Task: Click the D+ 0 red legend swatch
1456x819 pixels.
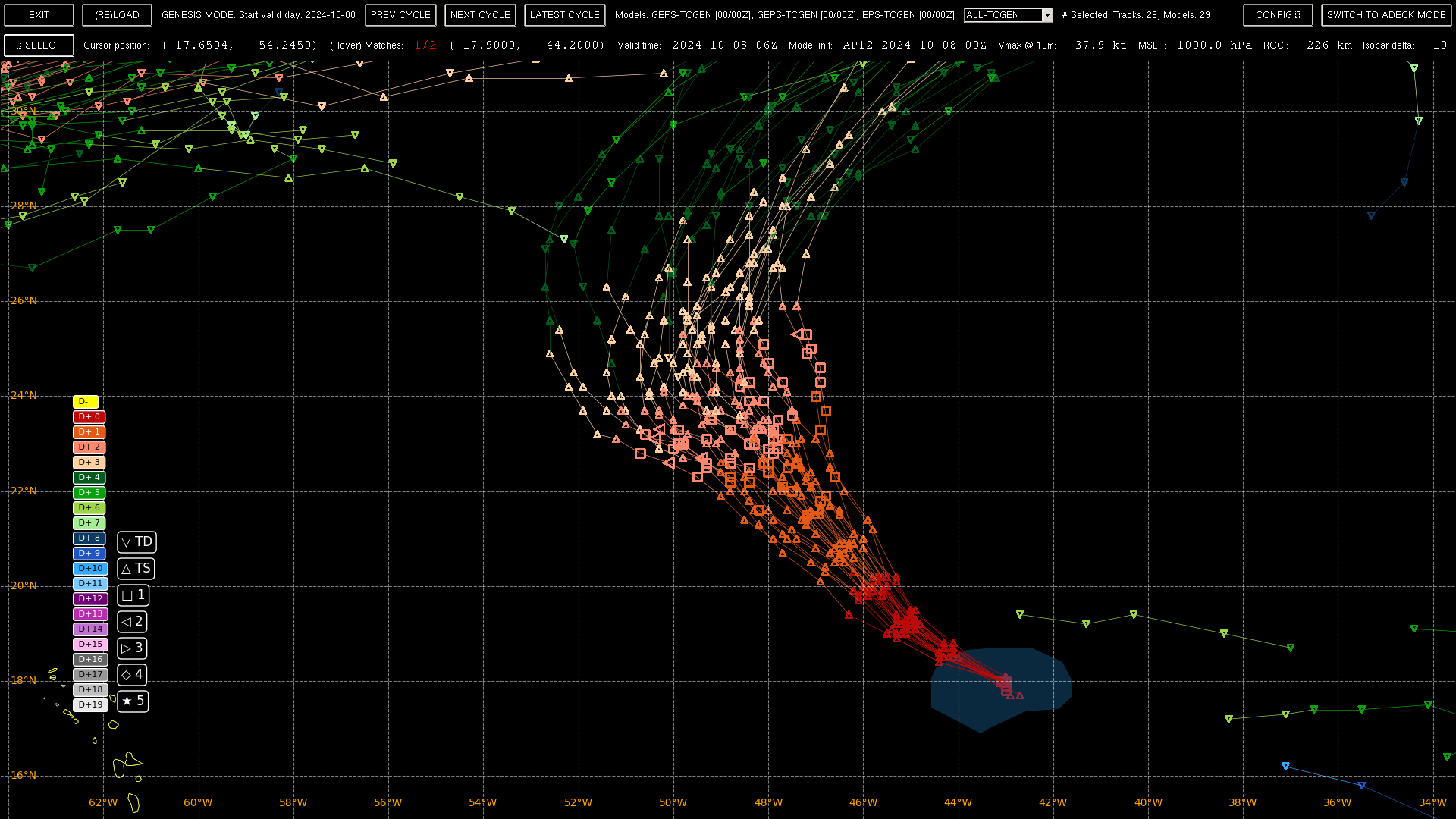Action: [x=89, y=417]
